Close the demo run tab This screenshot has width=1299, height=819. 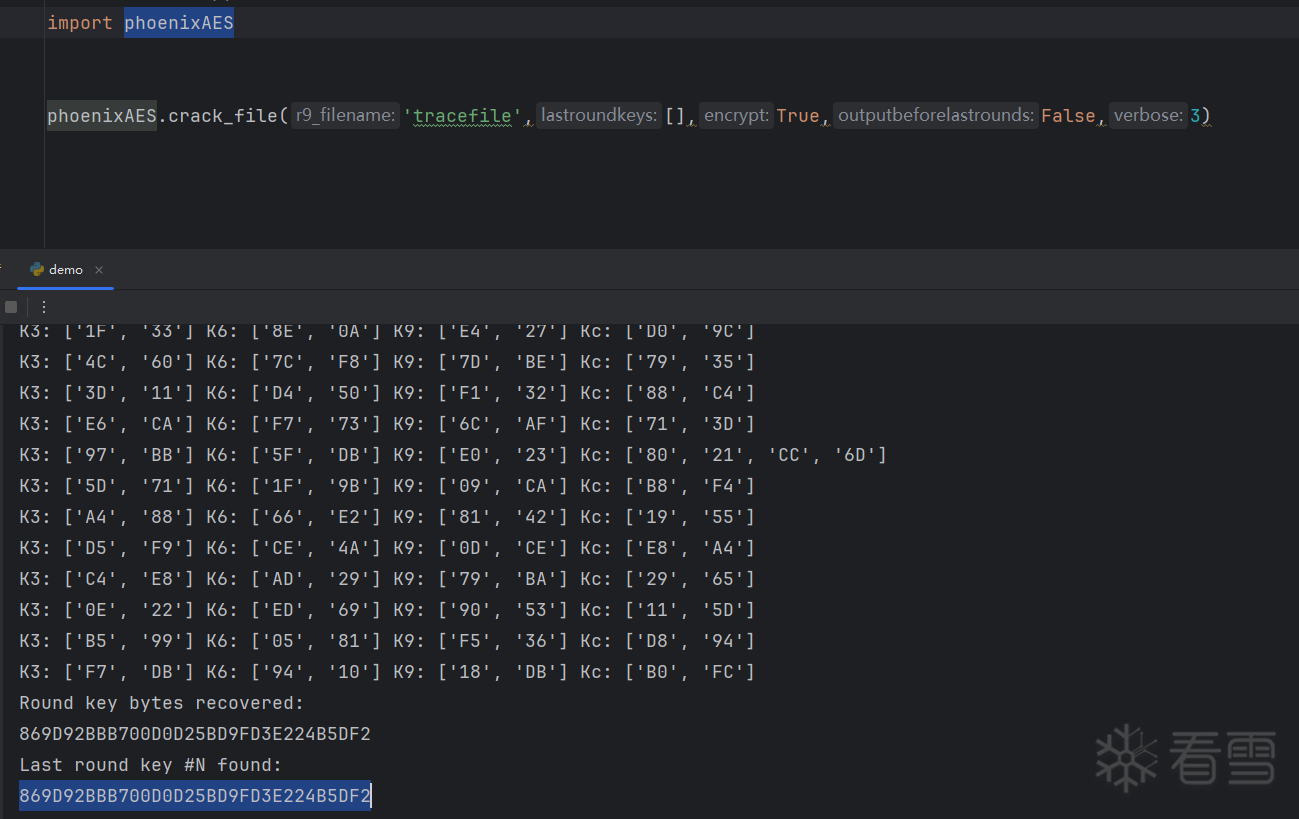(99, 270)
